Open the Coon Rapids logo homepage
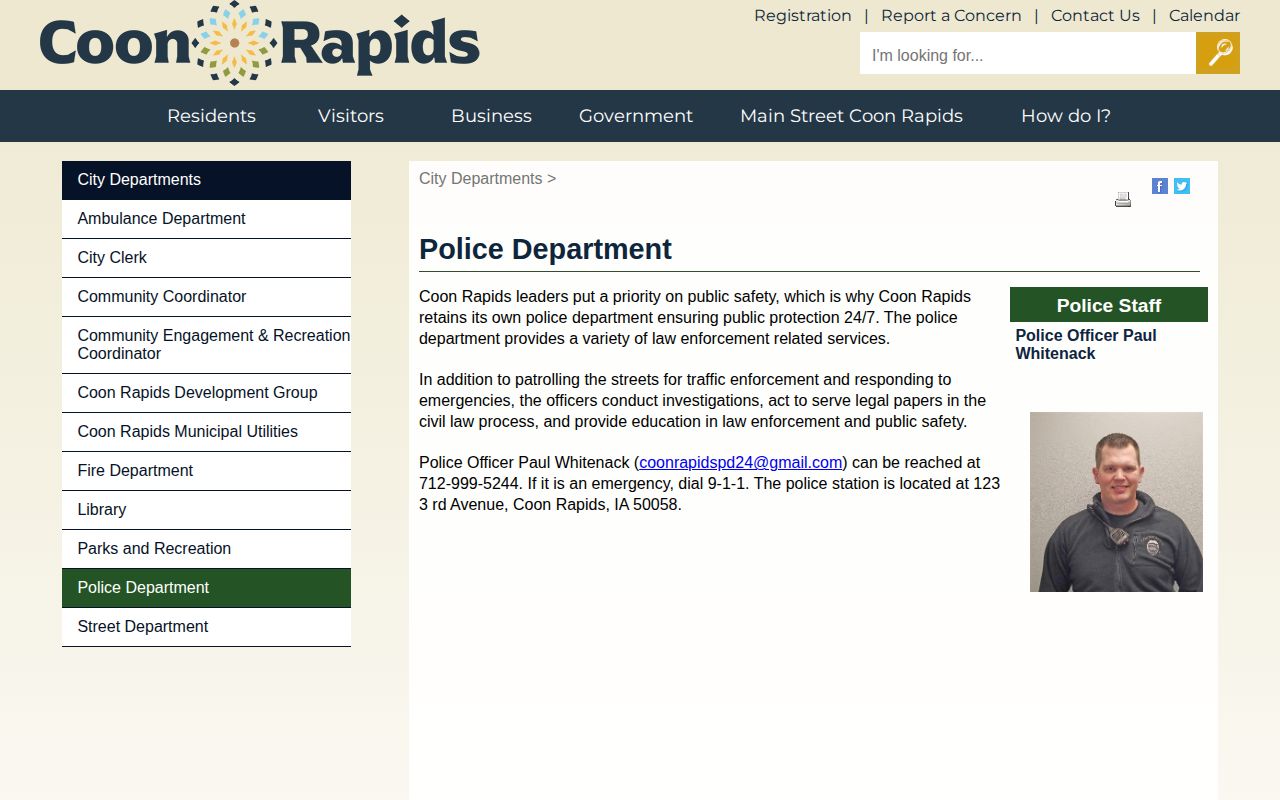 [x=260, y=43]
